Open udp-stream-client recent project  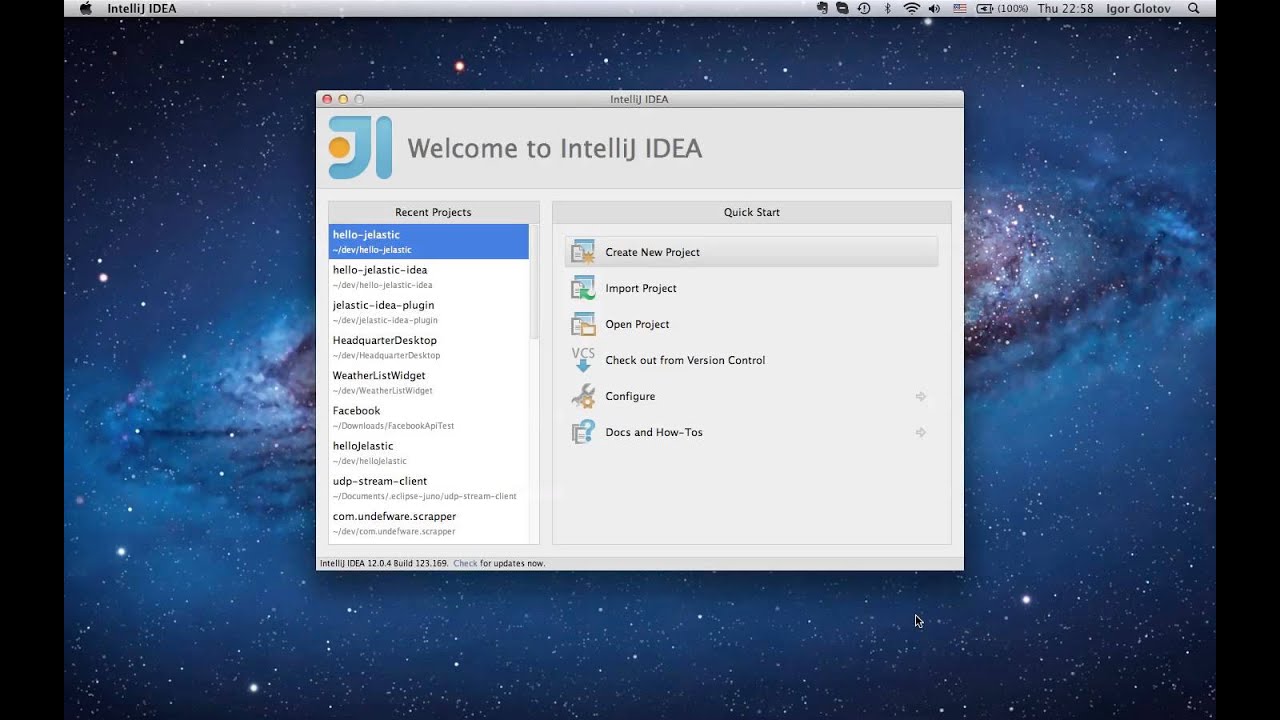428,488
